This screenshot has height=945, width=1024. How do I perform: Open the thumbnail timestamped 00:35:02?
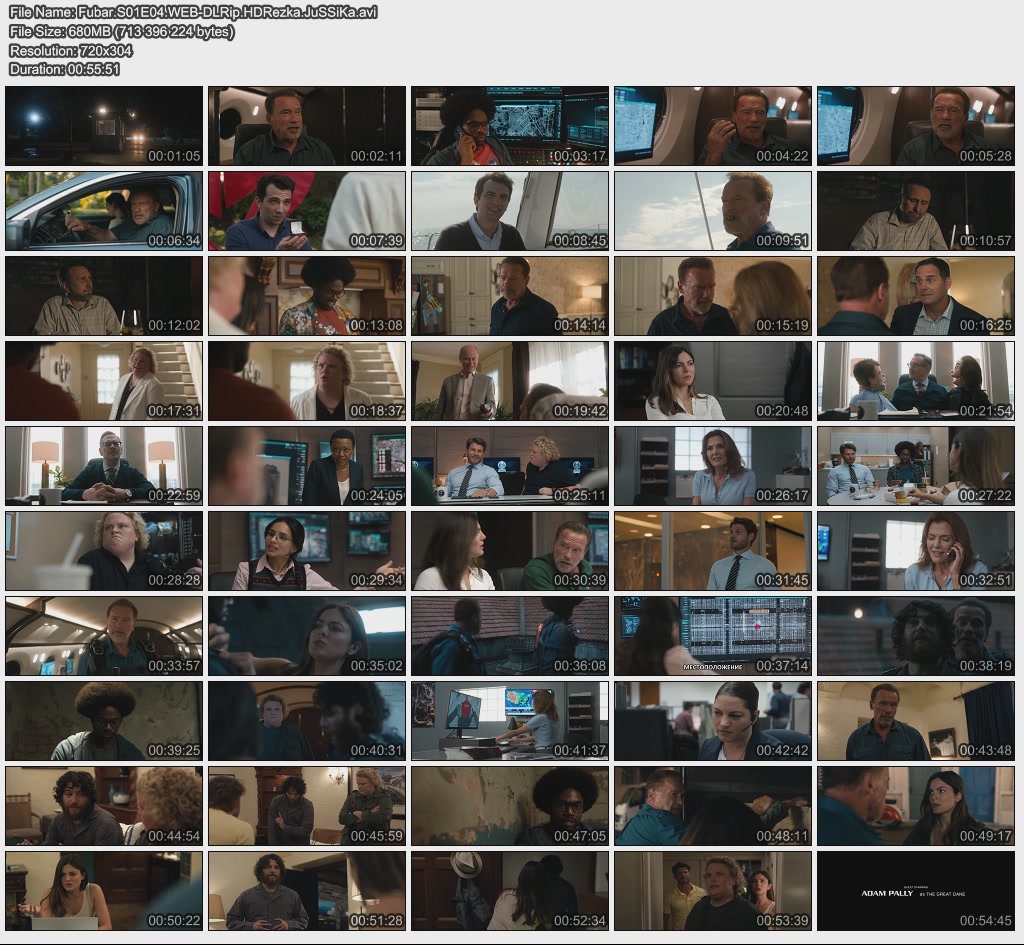point(307,636)
